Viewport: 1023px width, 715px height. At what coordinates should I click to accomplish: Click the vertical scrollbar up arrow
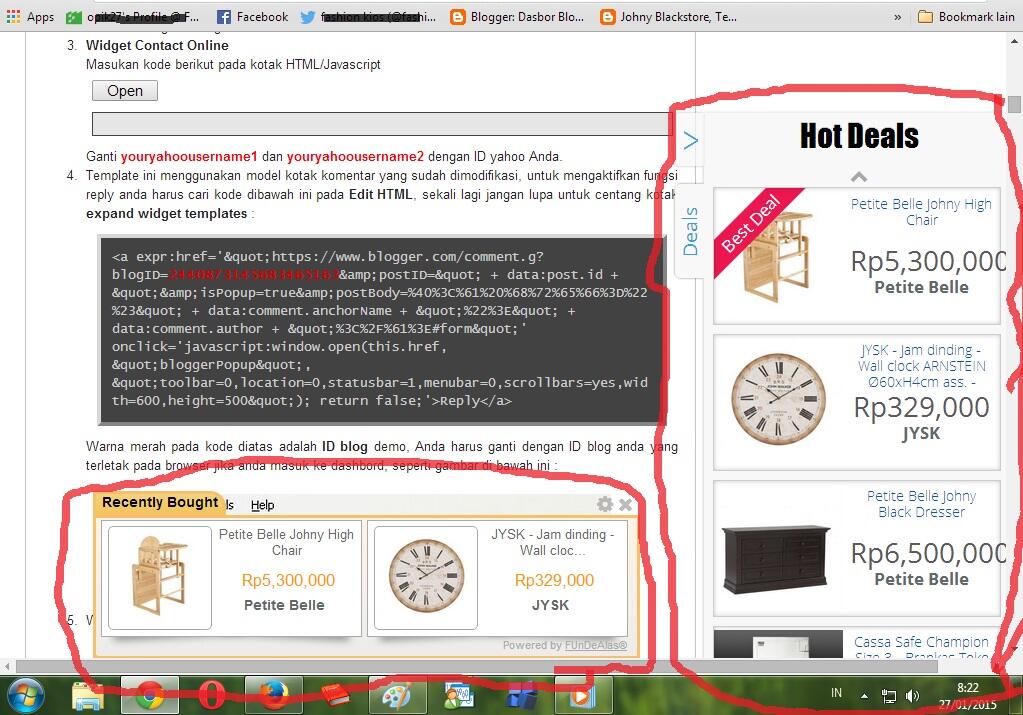(1015, 41)
